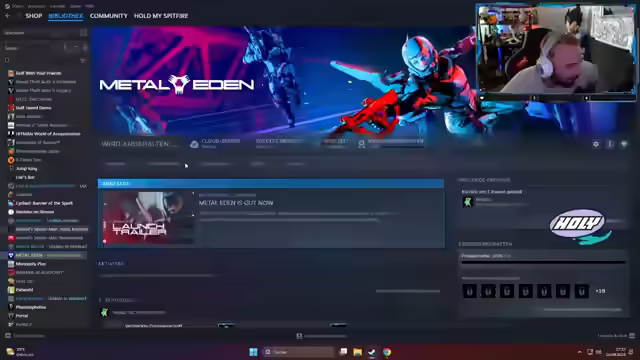The image size is (640, 360).
Task: Select Lynked: Banner of the Spark
Action: (x=44, y=203)
